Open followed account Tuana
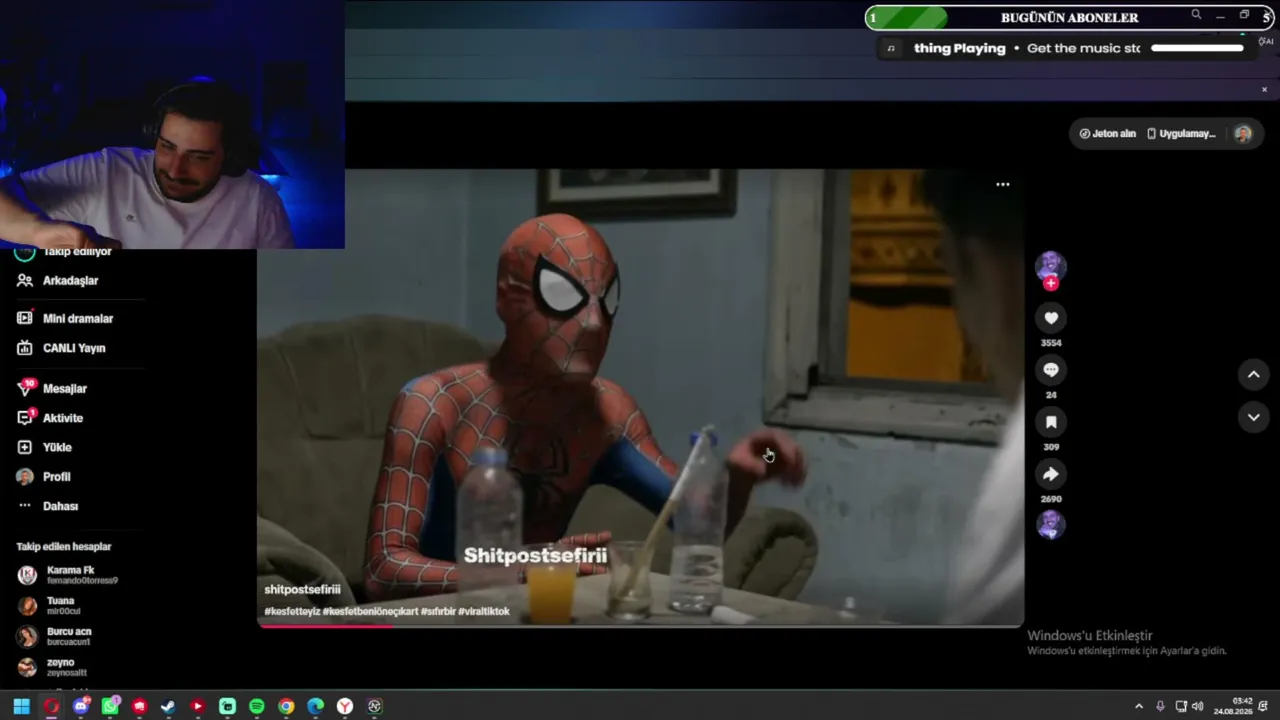 click(50, 606)
